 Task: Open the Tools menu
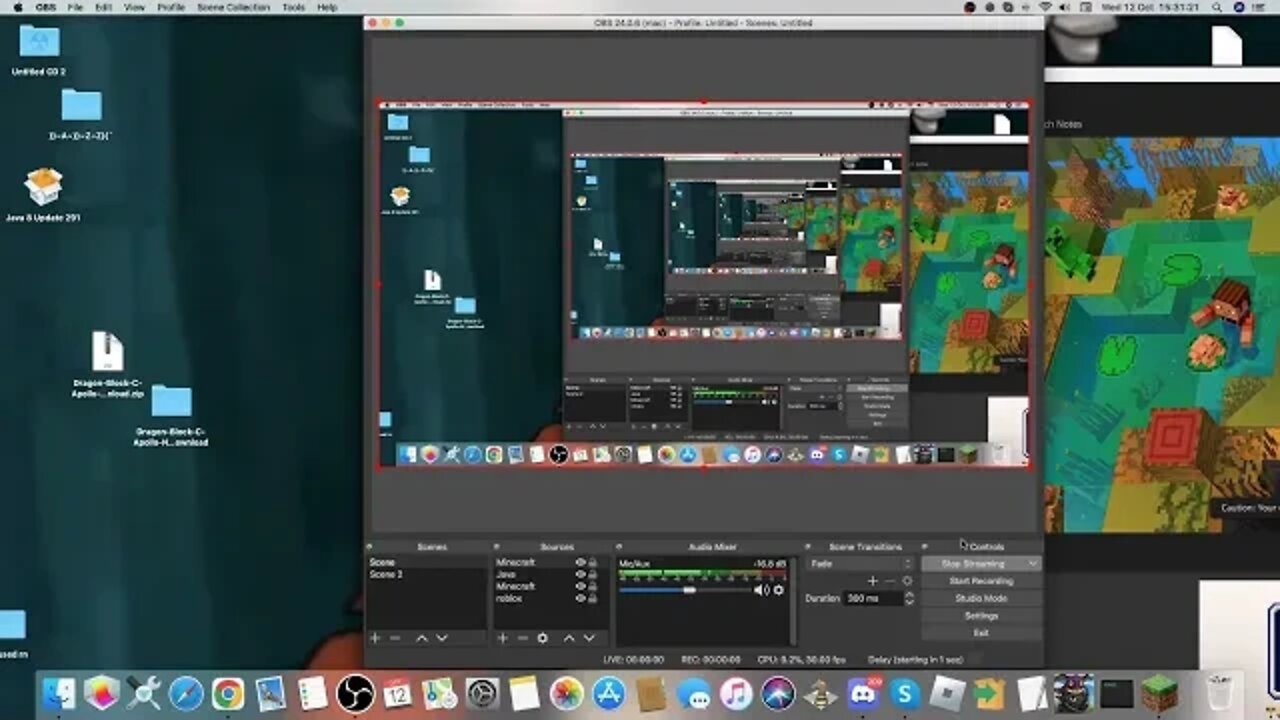tap(294, 7)
